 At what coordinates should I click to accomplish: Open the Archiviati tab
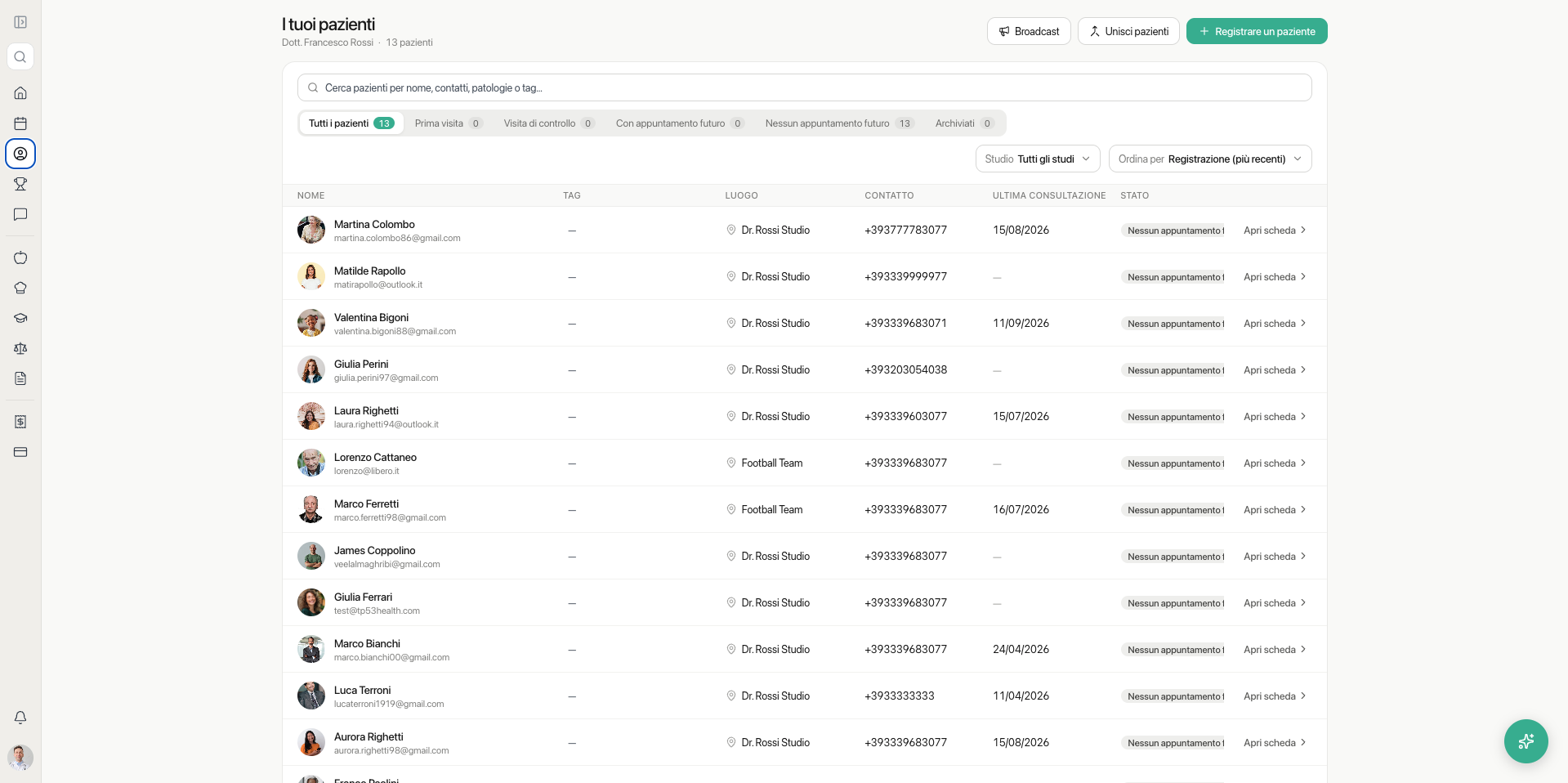coord(964,123)
